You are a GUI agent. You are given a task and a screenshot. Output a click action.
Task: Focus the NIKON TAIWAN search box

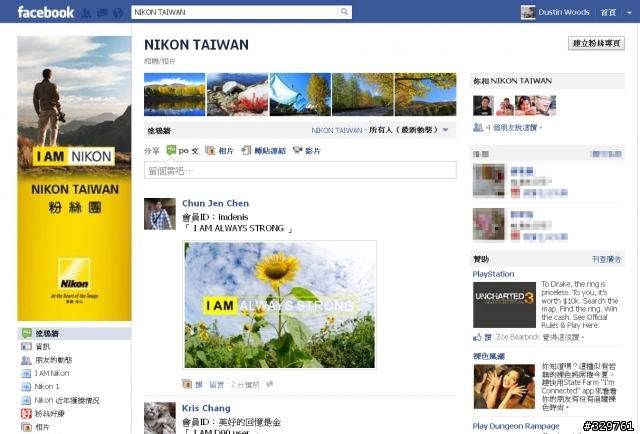[234, 12]
